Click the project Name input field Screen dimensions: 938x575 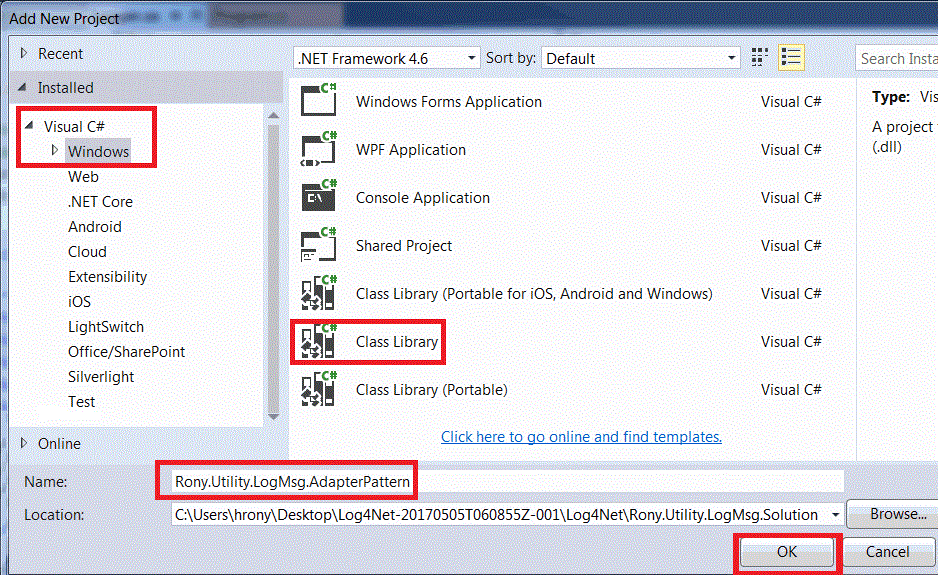(507, 482)
